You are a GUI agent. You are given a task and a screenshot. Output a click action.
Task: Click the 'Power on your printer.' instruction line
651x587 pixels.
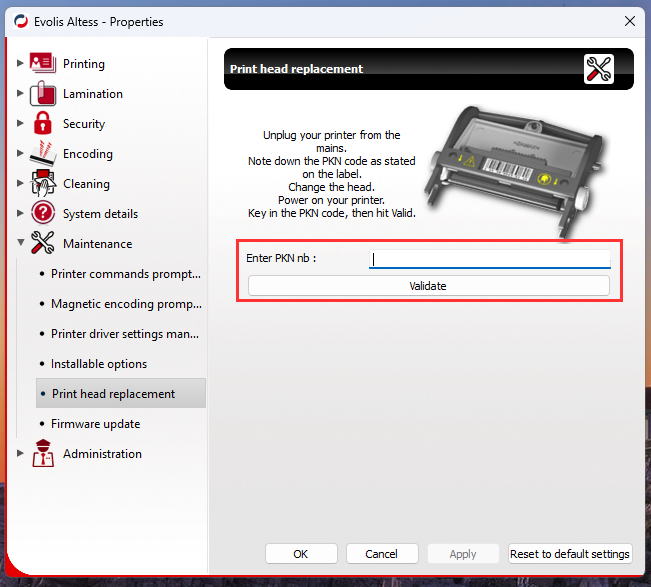[x=331, y=200]
